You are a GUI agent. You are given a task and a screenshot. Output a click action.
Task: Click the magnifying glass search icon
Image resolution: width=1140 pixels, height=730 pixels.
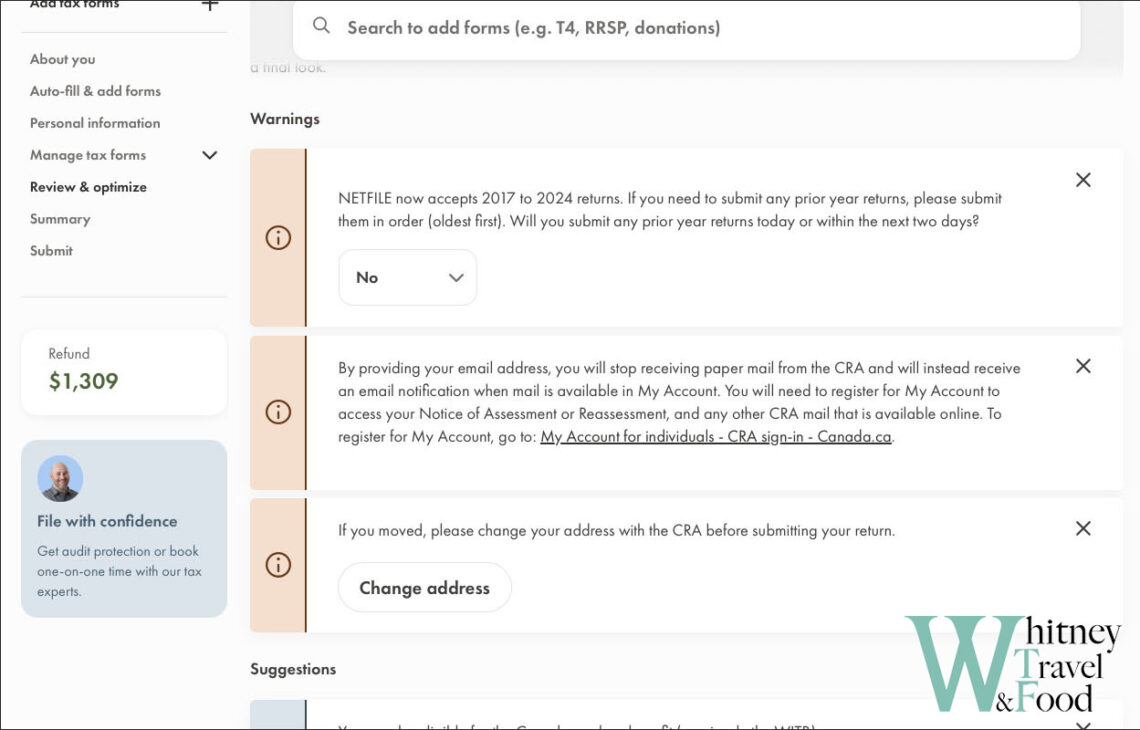point(321,26)
